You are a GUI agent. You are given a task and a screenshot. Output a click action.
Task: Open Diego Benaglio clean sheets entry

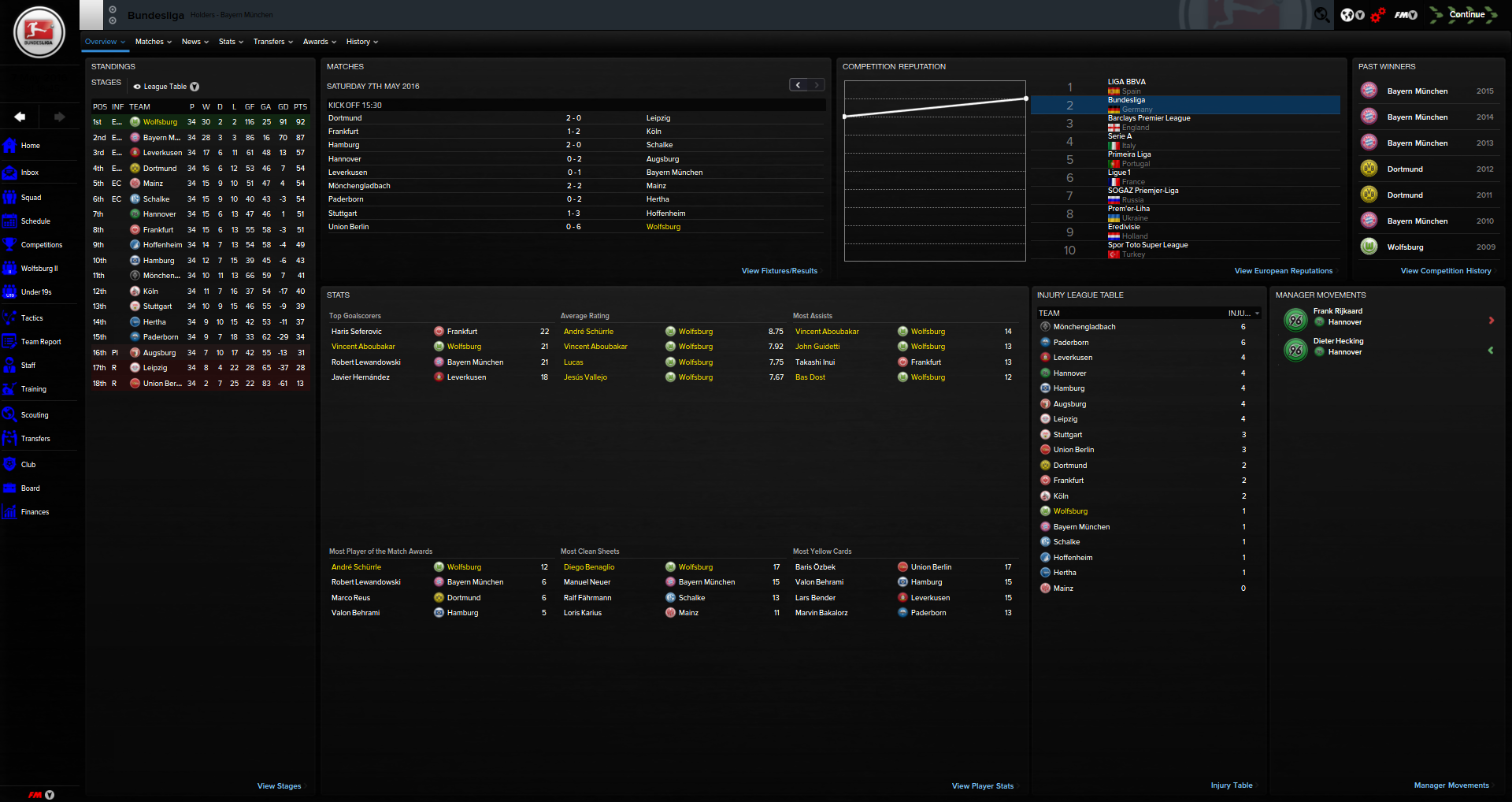point(589,567)
